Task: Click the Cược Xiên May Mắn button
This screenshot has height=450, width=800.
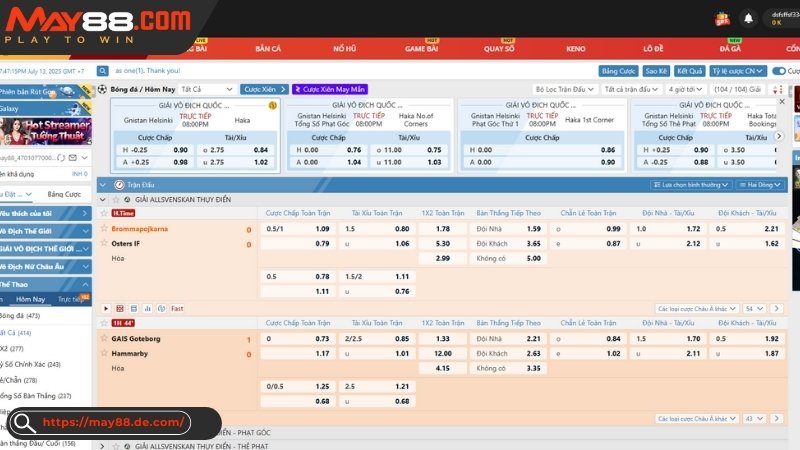Action: [330, 89]
